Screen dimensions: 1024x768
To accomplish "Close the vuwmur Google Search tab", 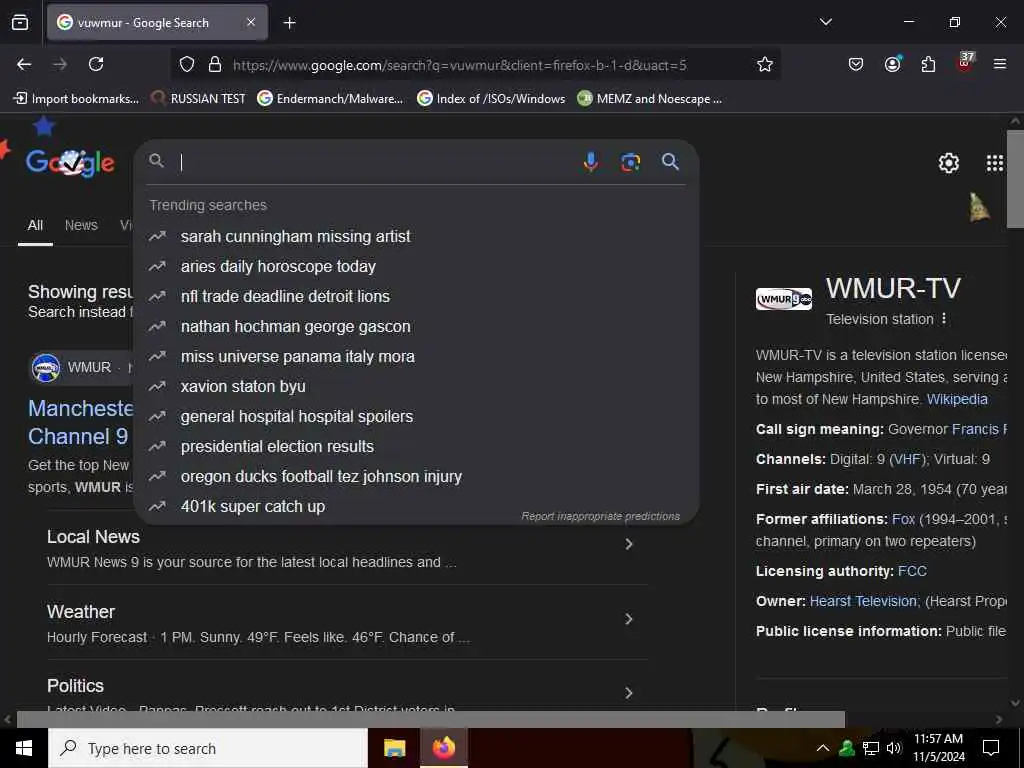I will [251, 23].
